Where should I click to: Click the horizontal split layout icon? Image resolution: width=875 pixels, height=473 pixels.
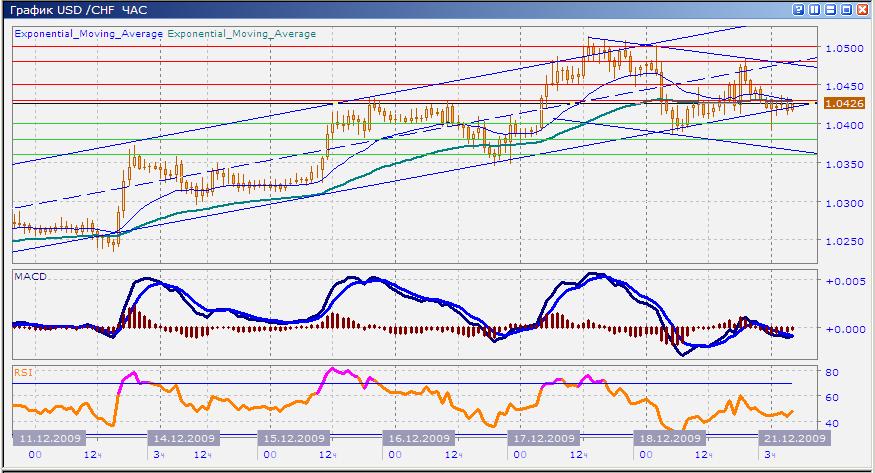(x=830, y=9)
